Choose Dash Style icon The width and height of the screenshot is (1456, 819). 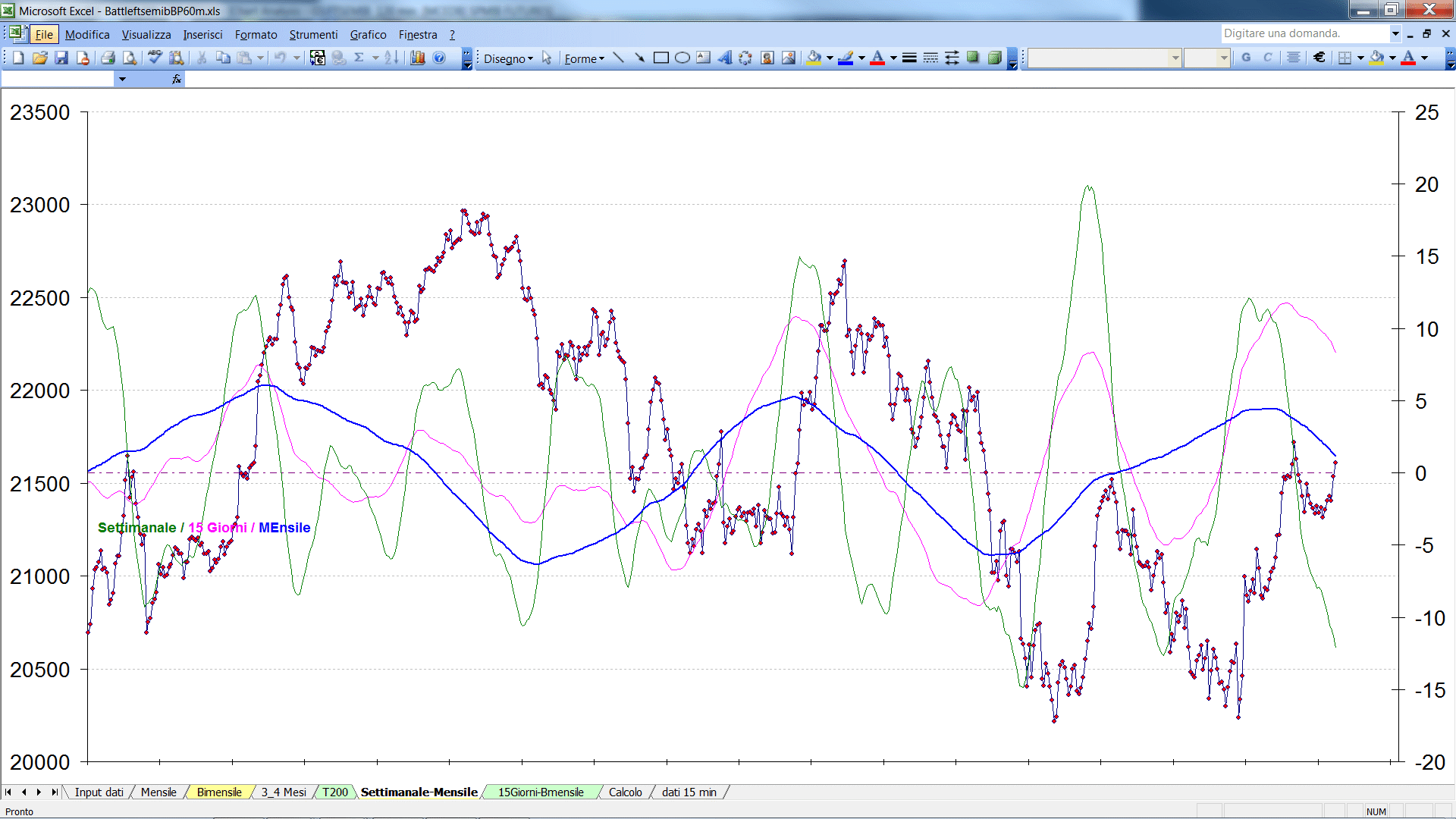point(930,58)
